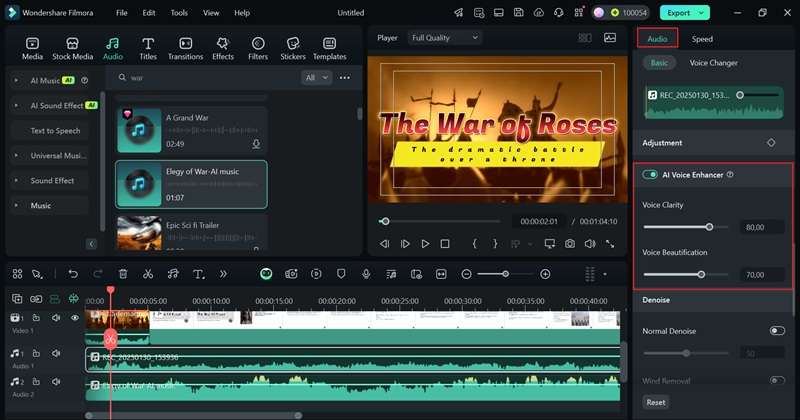Enable the Wind Removal toggle
The height and width of the screenshot is (420, 800).
tap(777, 380)
